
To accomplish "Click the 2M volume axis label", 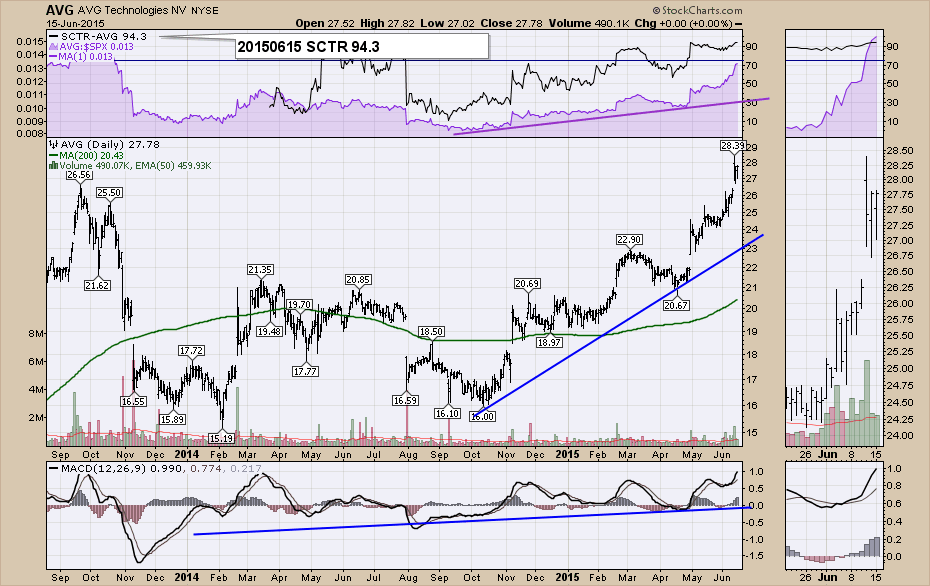I will point(36,418).
